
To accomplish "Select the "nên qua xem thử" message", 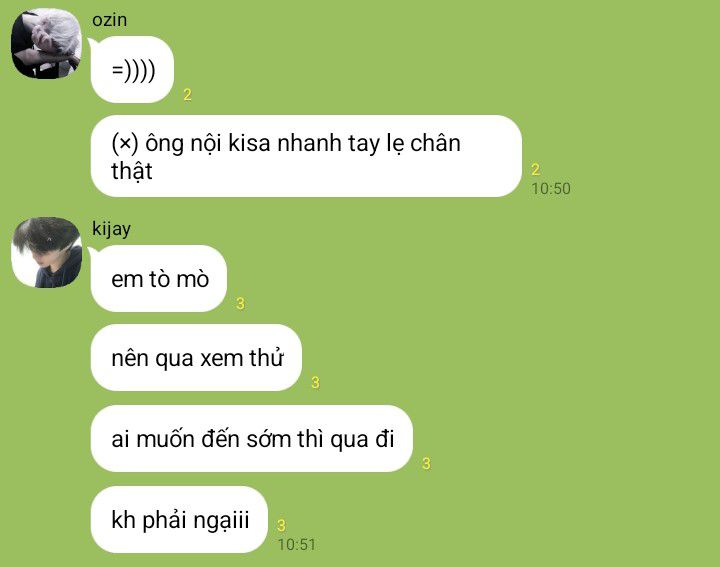I will (196, 358).
